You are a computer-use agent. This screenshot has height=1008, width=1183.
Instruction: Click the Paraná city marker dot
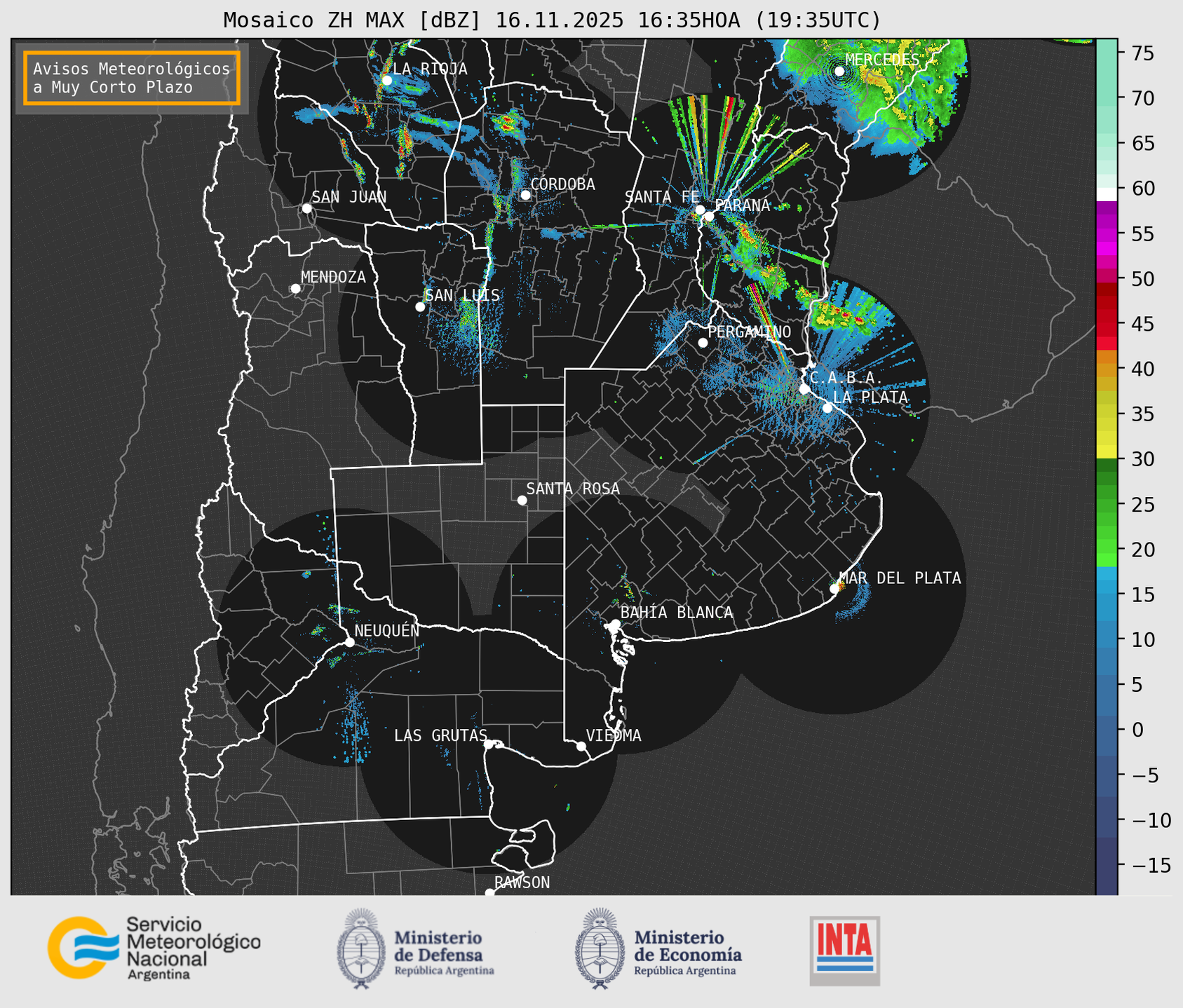tap(709, 216)
